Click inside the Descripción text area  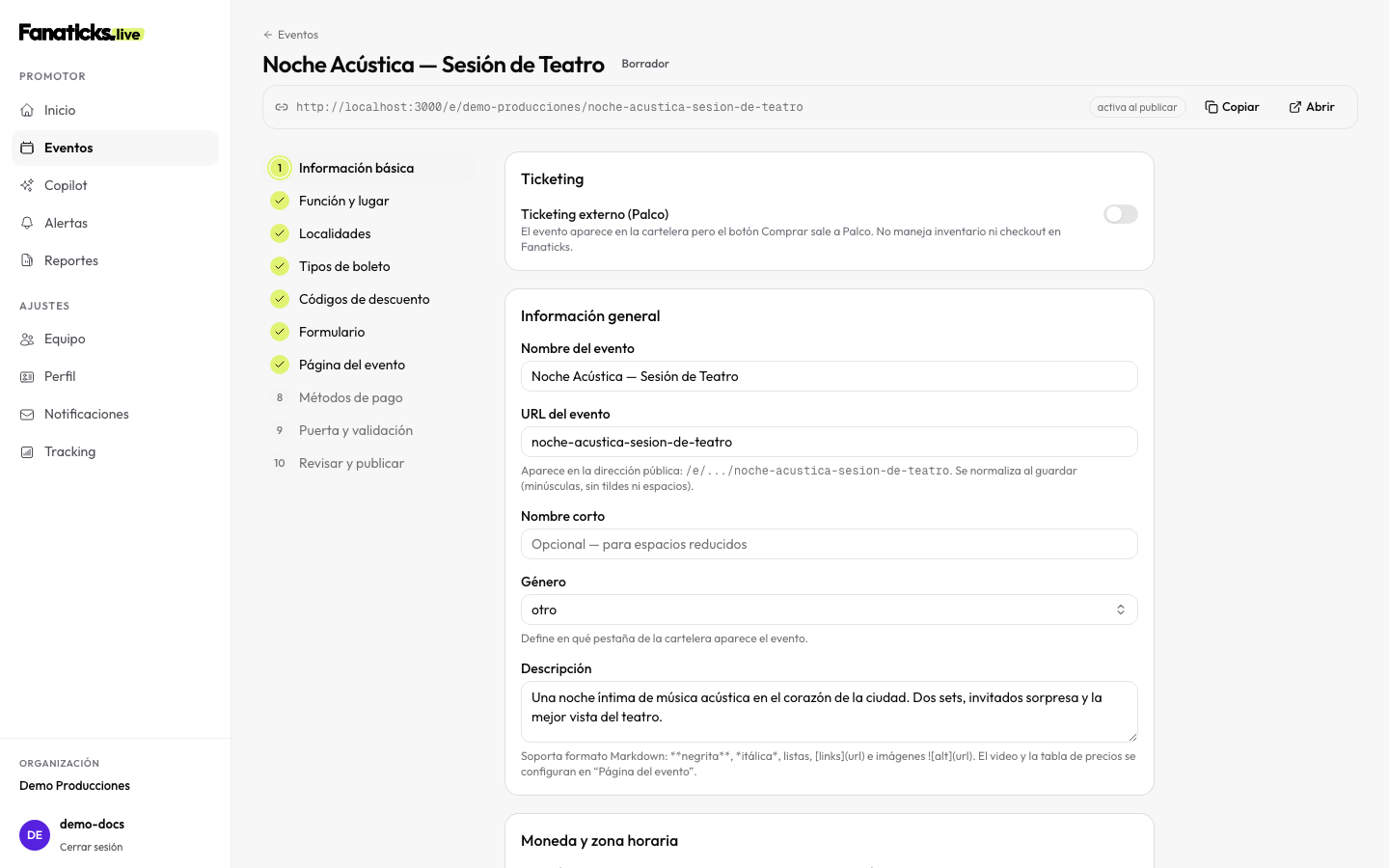tap(830, 712)
